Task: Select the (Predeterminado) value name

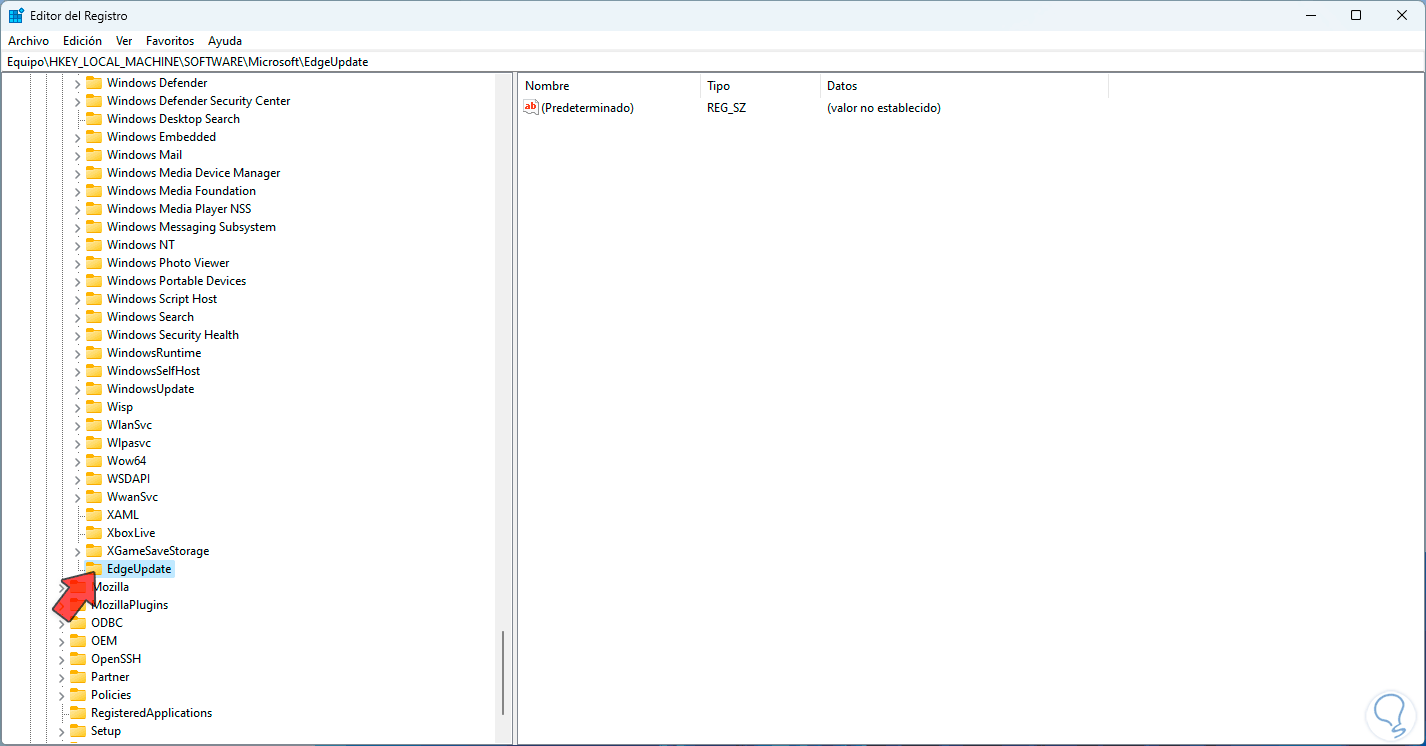Action: coord(587,108)
